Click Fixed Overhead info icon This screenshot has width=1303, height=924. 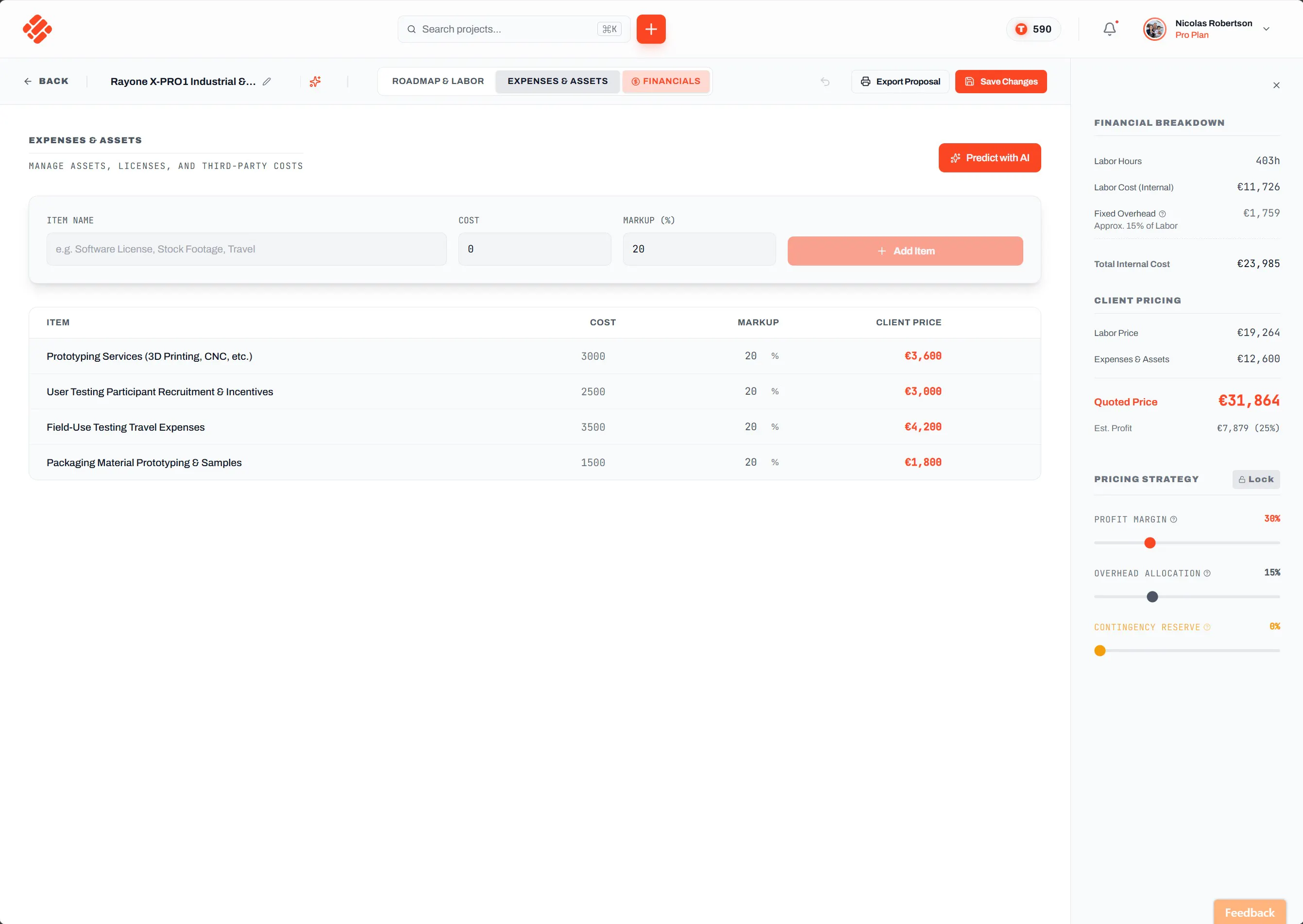point(1163,214)
